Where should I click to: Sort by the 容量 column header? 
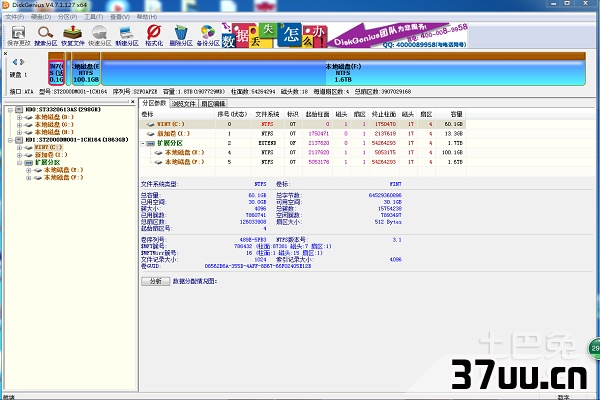pyautogui.click(x=451, y=114)
